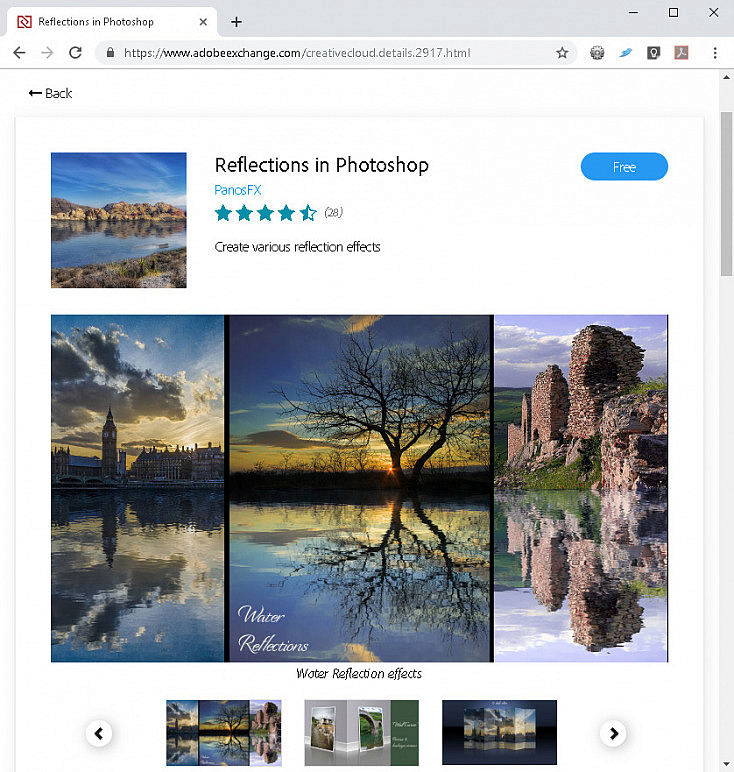734x772 pixels.
Task: Open the Adobe Acrobat extension icon
Action: click(x=681, y=53)
